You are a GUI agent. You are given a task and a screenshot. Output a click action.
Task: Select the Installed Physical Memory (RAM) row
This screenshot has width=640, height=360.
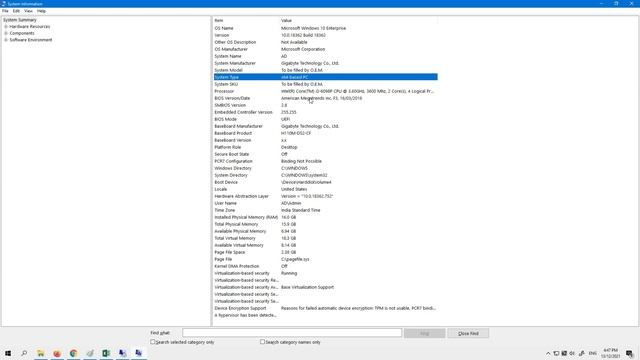[x=325, y=217]
